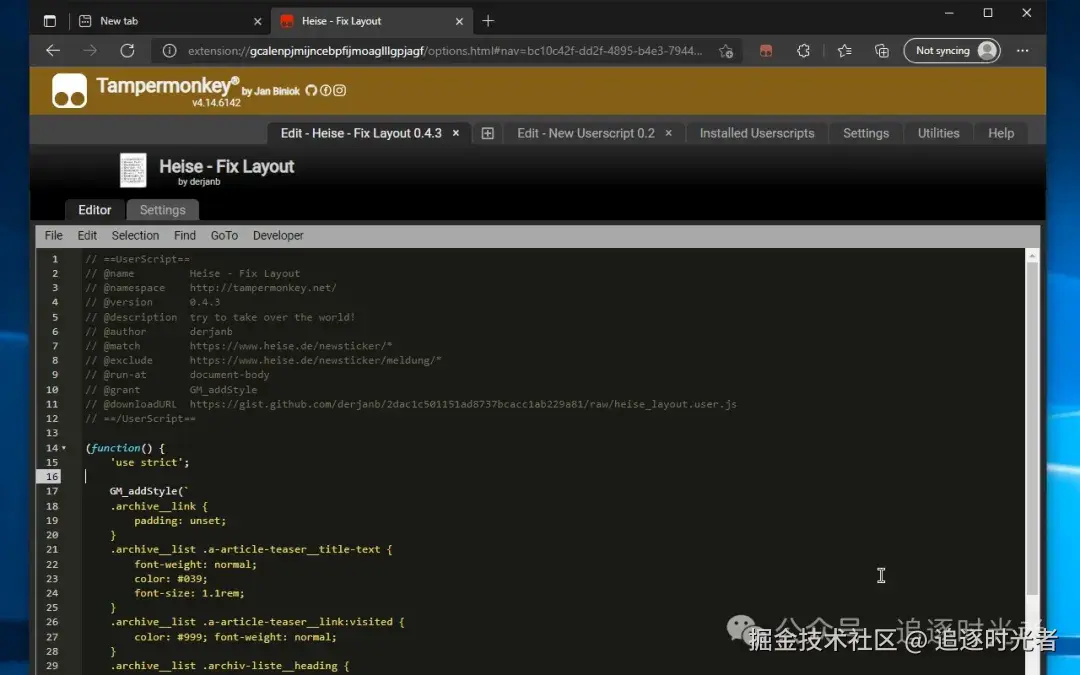Click the 'use strict'; line
1080x675 pixels.
tap(149, 462)
